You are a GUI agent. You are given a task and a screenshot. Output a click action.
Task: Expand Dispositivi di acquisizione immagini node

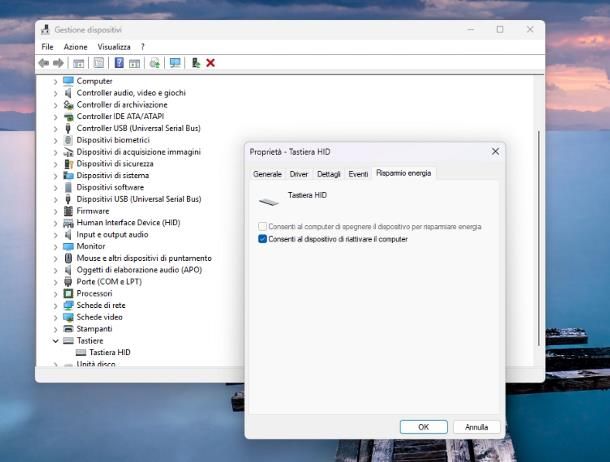55,152
